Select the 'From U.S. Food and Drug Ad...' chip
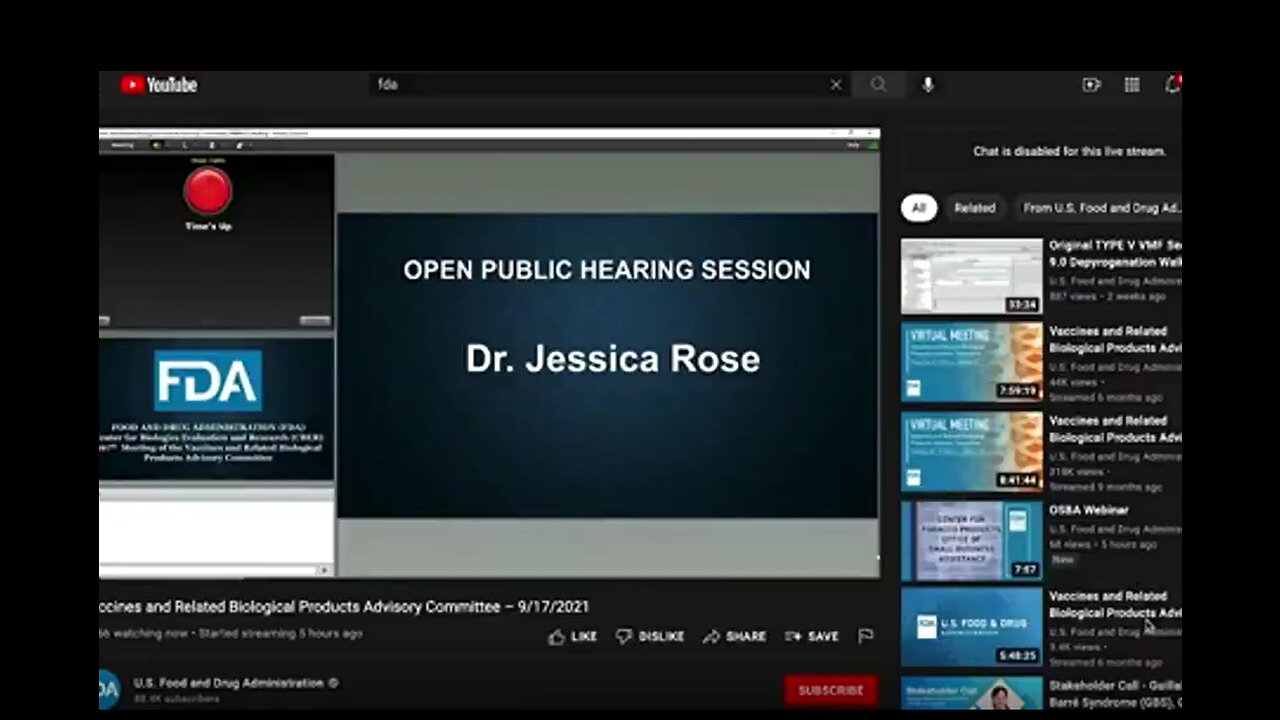The width and height of the screenshot is (1280, 720). tap(1101, 208)
